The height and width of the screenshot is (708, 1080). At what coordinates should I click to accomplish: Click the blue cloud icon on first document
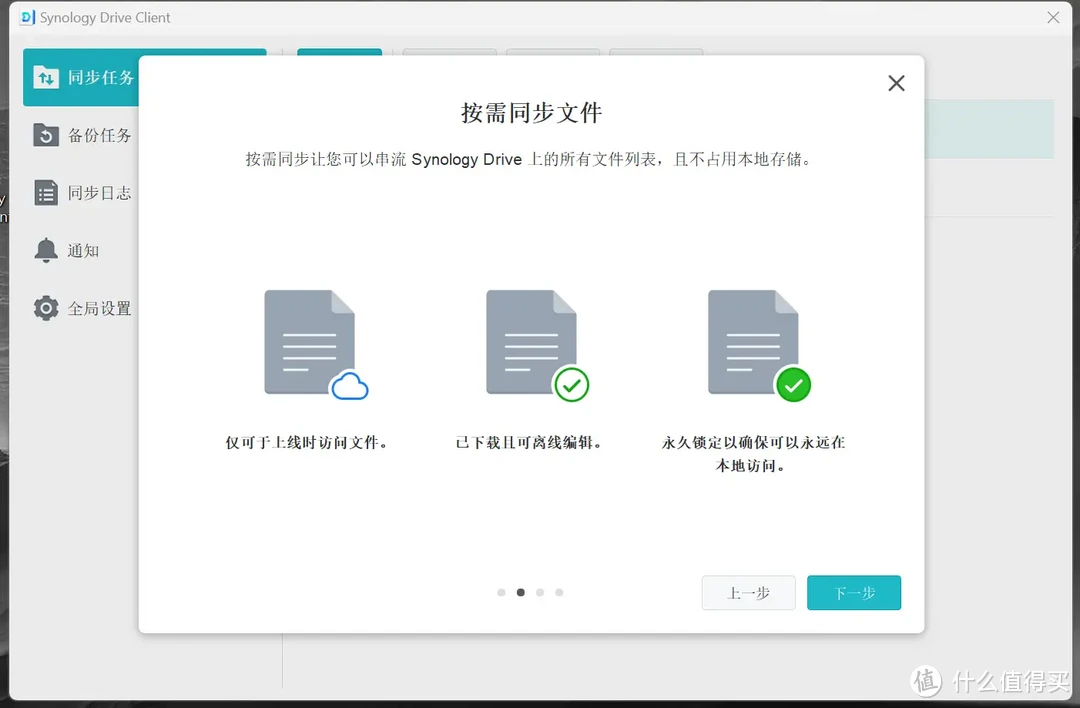pyautogui.click(x=352, y=383)
